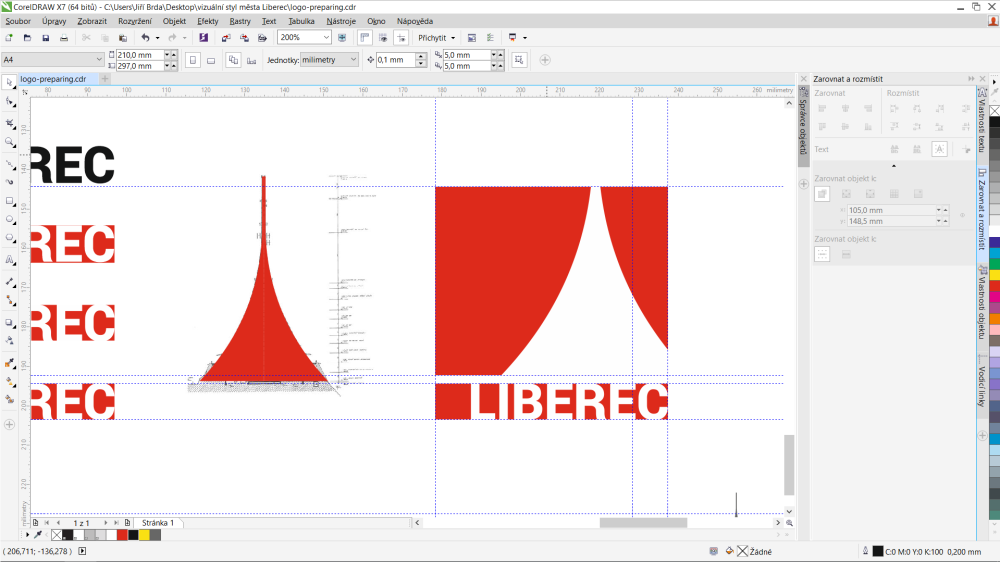Open the Soubor menu
1000x562 pixels.
[x=18, y=21]
